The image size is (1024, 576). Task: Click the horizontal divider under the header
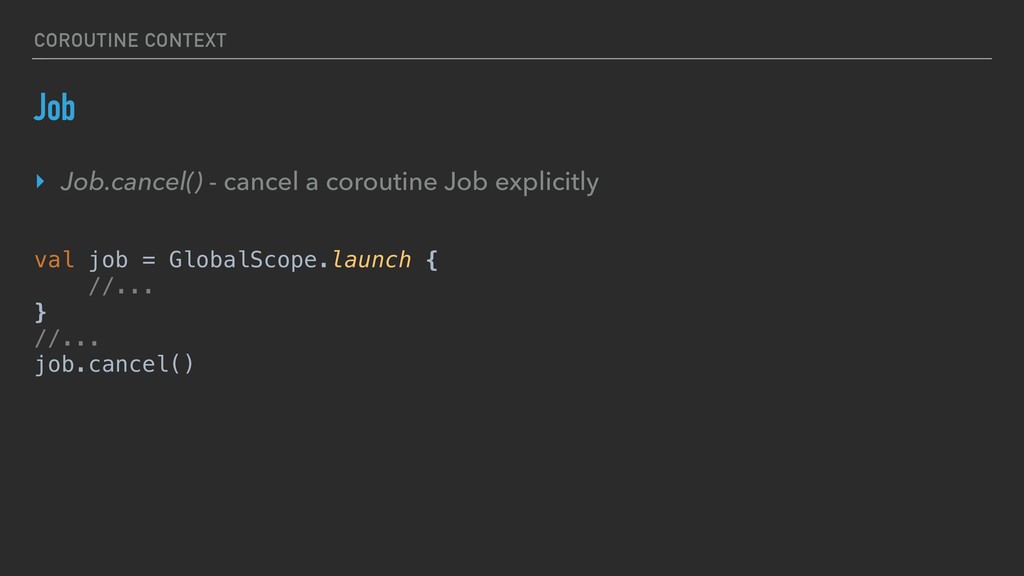(512, 58)
